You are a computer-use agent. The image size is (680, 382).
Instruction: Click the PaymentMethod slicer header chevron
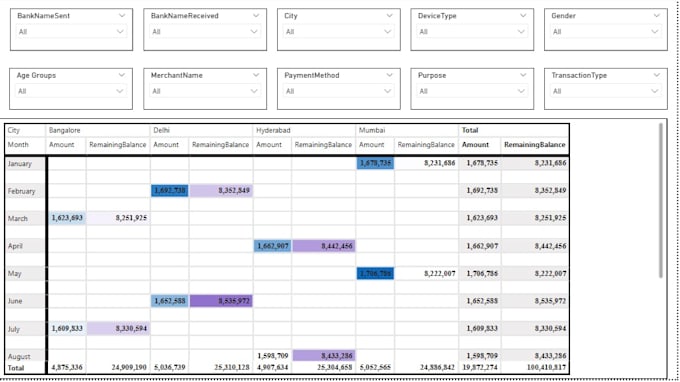tap(389, 75)
